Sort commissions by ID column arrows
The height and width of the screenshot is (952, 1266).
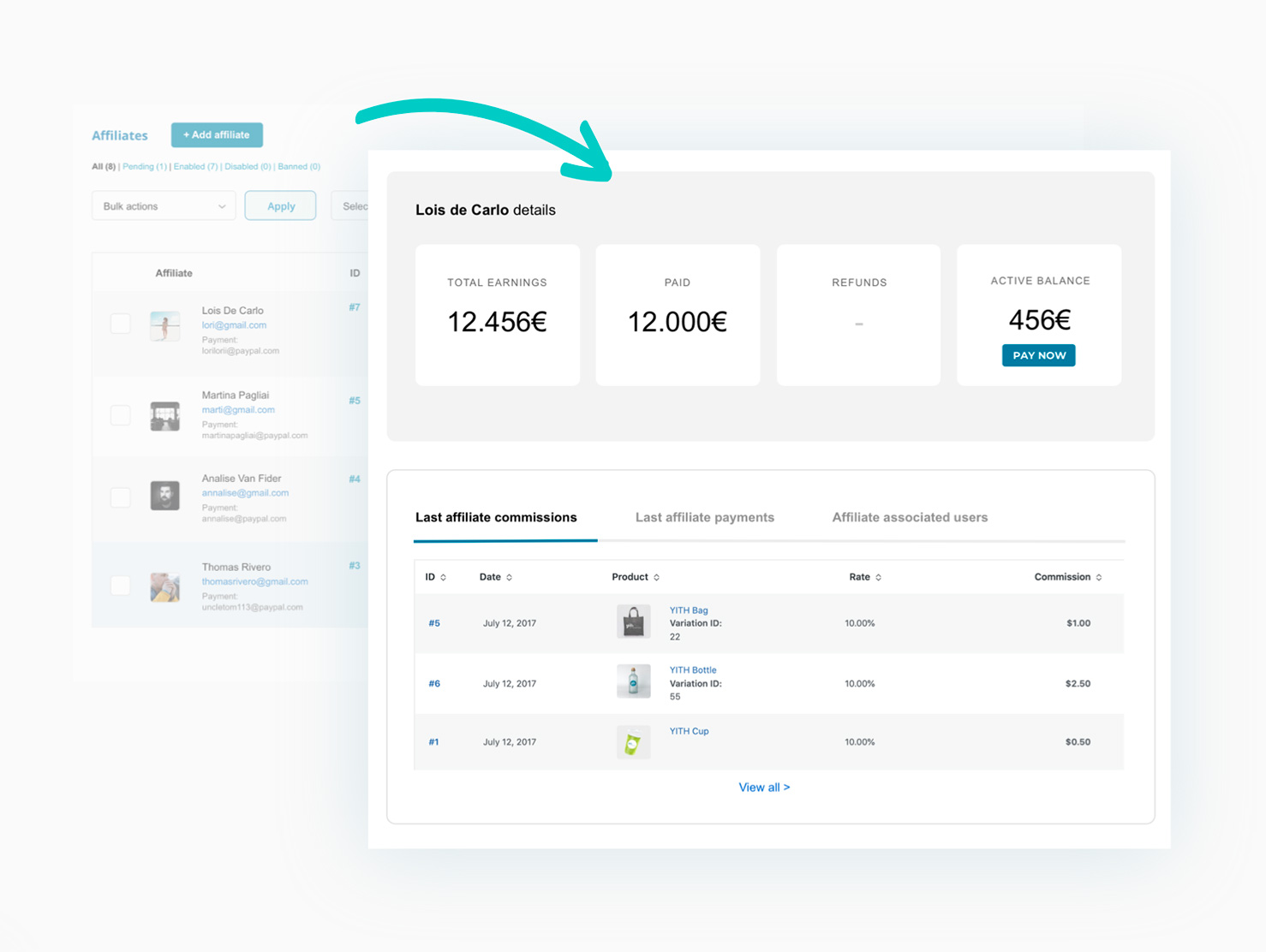pyautogui.click(x=443, y=578)
